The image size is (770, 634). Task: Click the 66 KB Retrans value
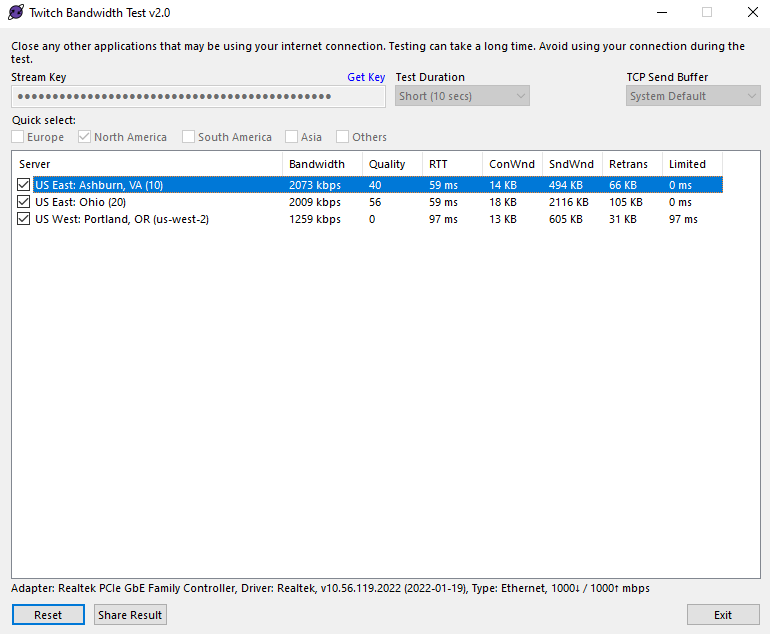coord(623,185)
